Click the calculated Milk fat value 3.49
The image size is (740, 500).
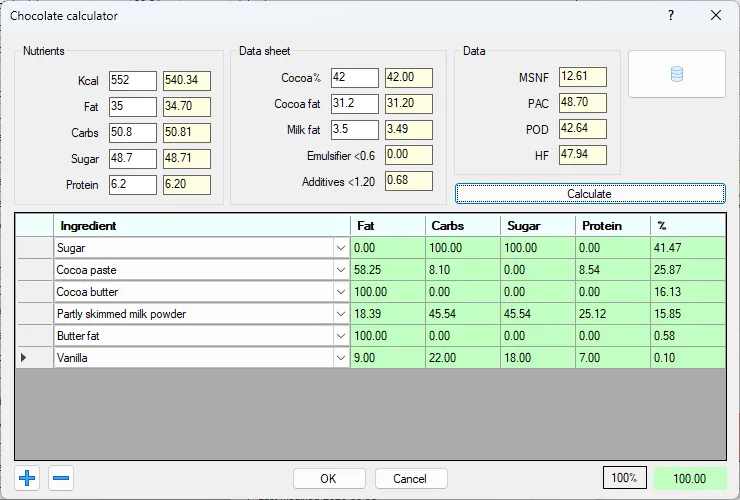tap(409, 130)
